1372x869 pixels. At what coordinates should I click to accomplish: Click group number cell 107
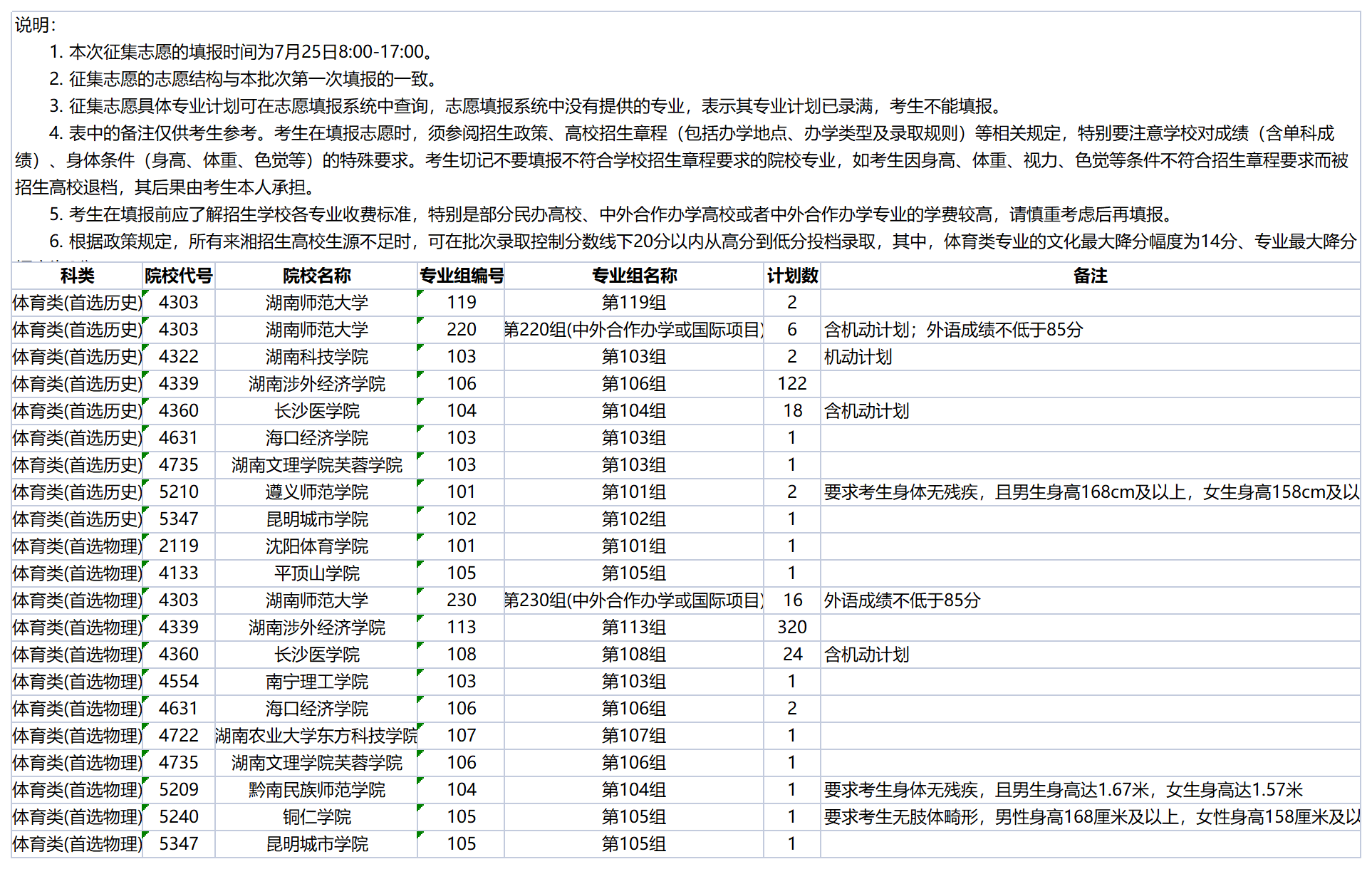[461, 736]
